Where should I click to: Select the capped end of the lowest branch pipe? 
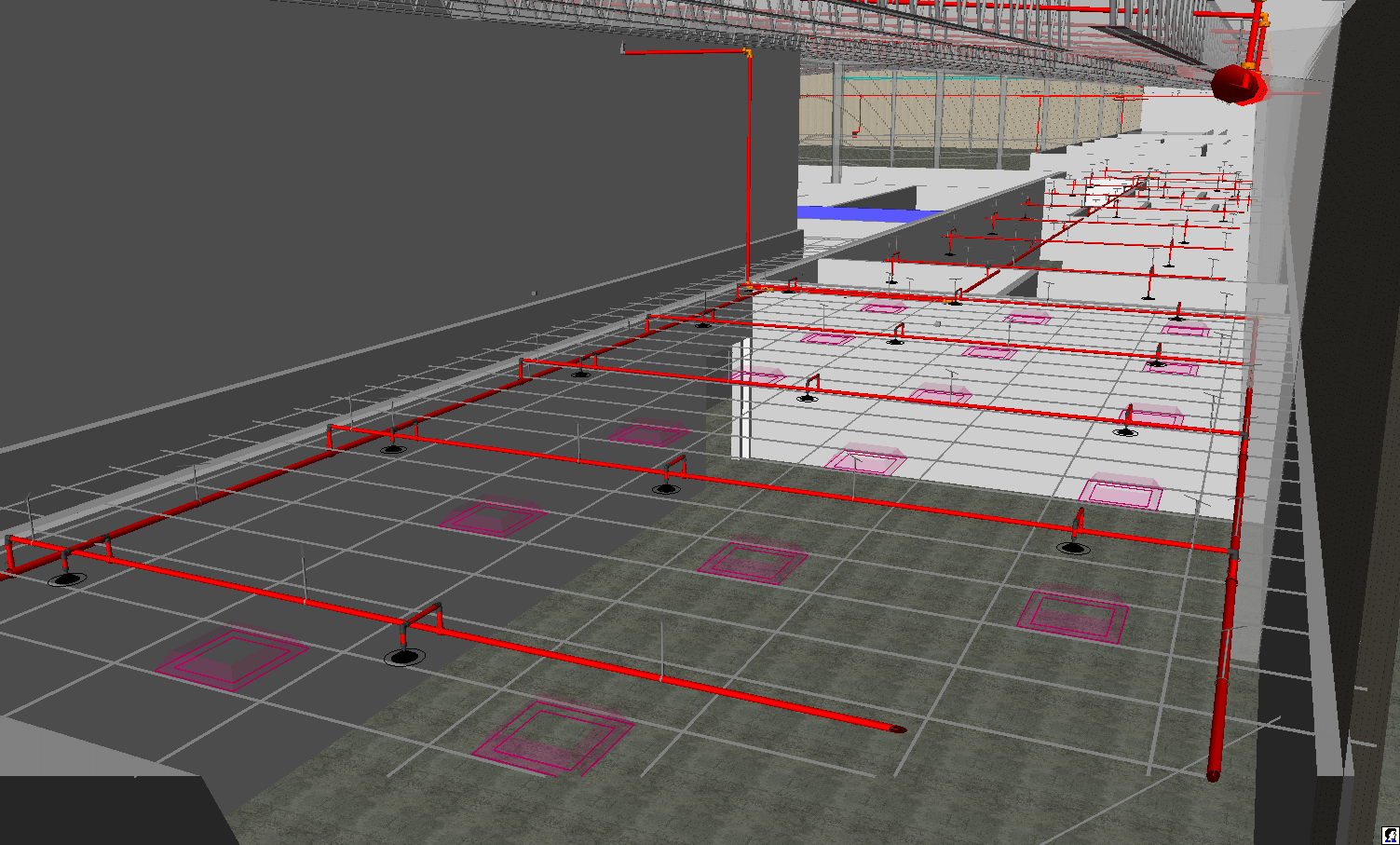(x=897, y=729)
